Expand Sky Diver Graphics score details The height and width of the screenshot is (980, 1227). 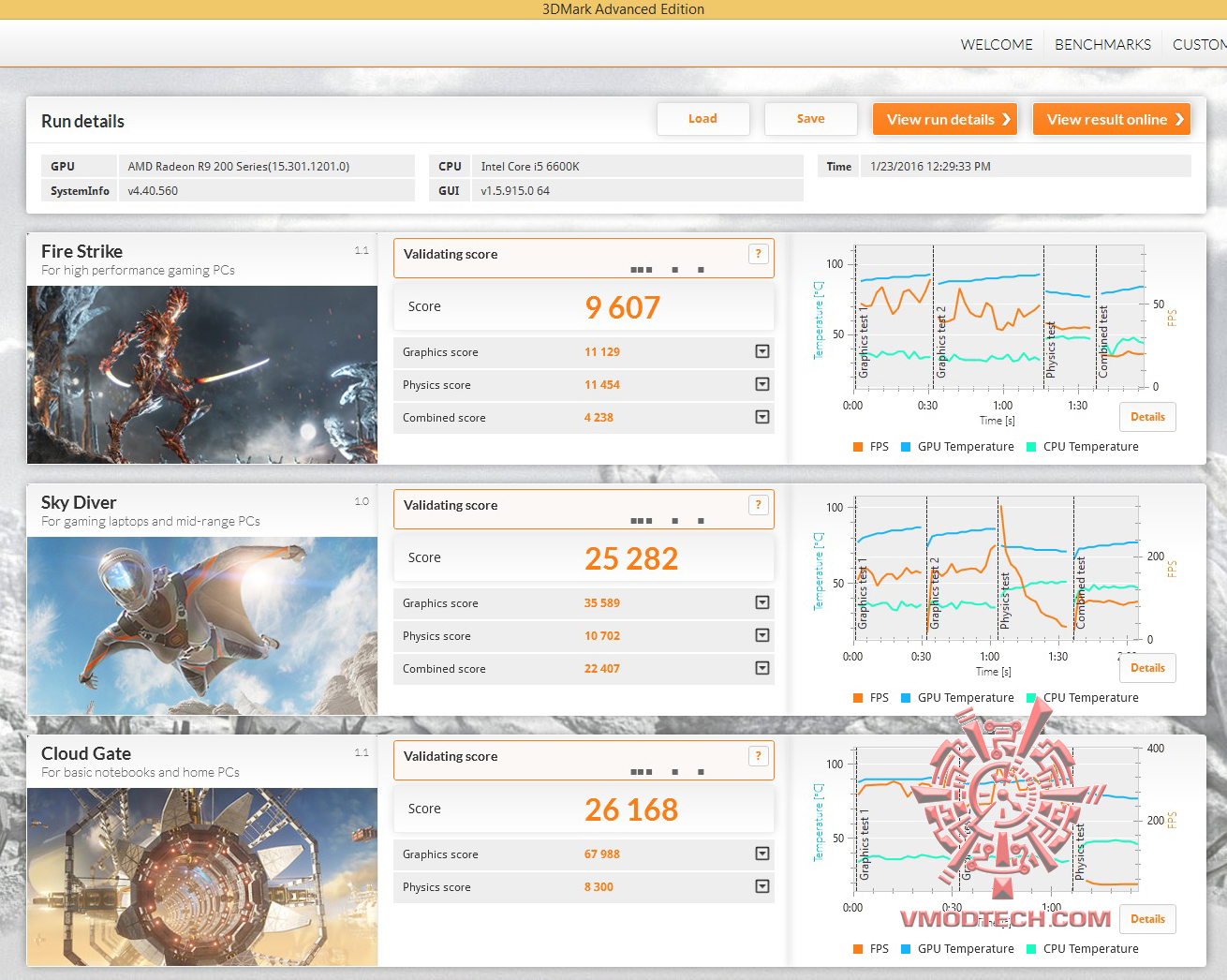point(762,602)
